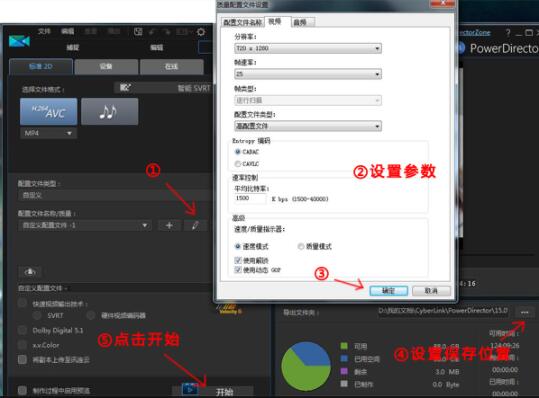The image size is (539, 398).
Task: Open the disabled frame type dropdown
Action: pyautogui.click(x=308, y=100)
